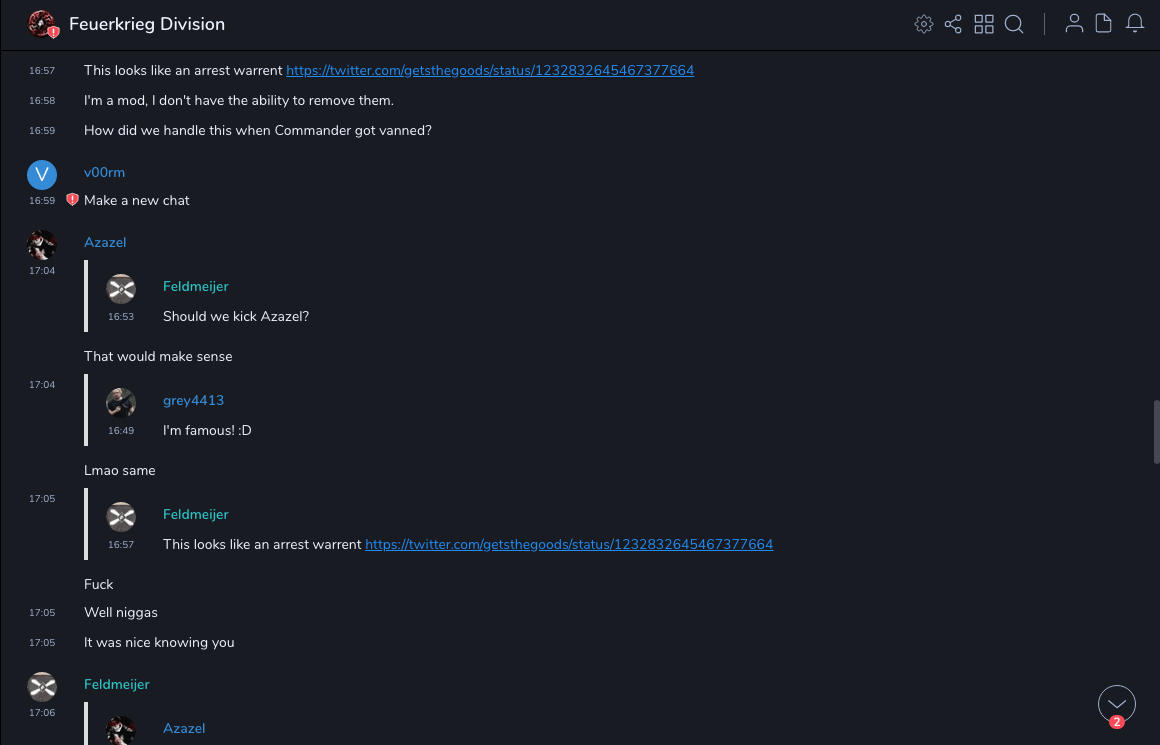
Task: Click the files document icon
Action: click(x=1104, y=24)
